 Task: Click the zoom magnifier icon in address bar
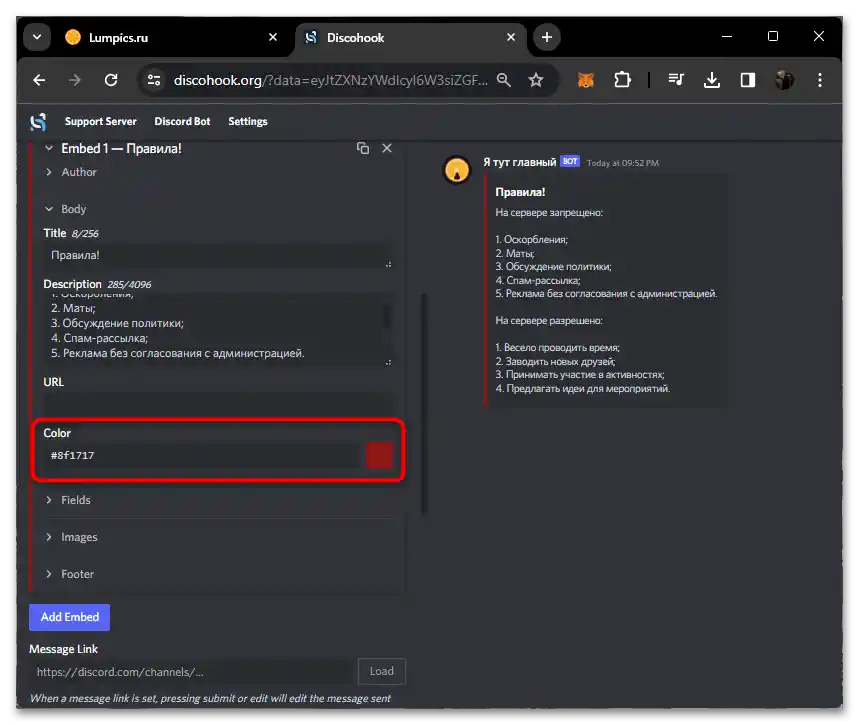tap(503, 81)
